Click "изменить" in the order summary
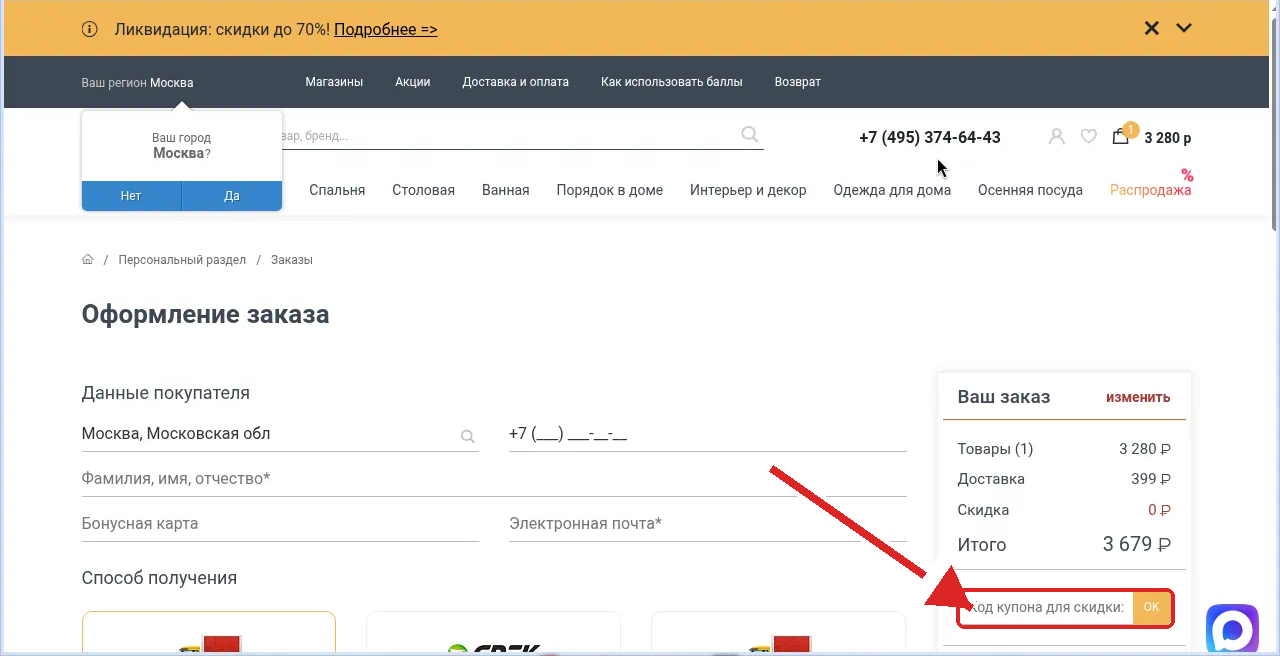1280x656 pixels. (1138, 397)
